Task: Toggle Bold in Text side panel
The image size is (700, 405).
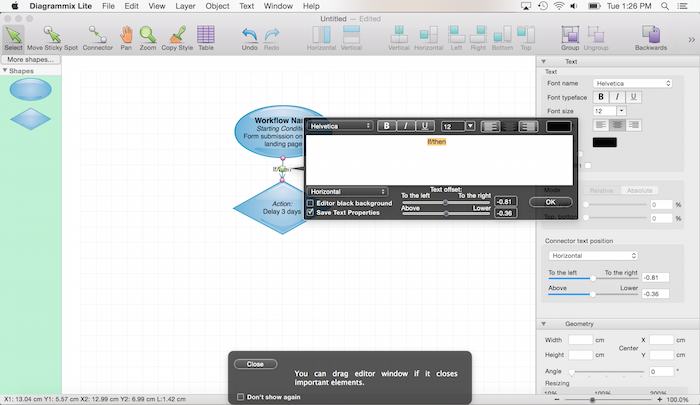Action: click(x=601, y=97)
